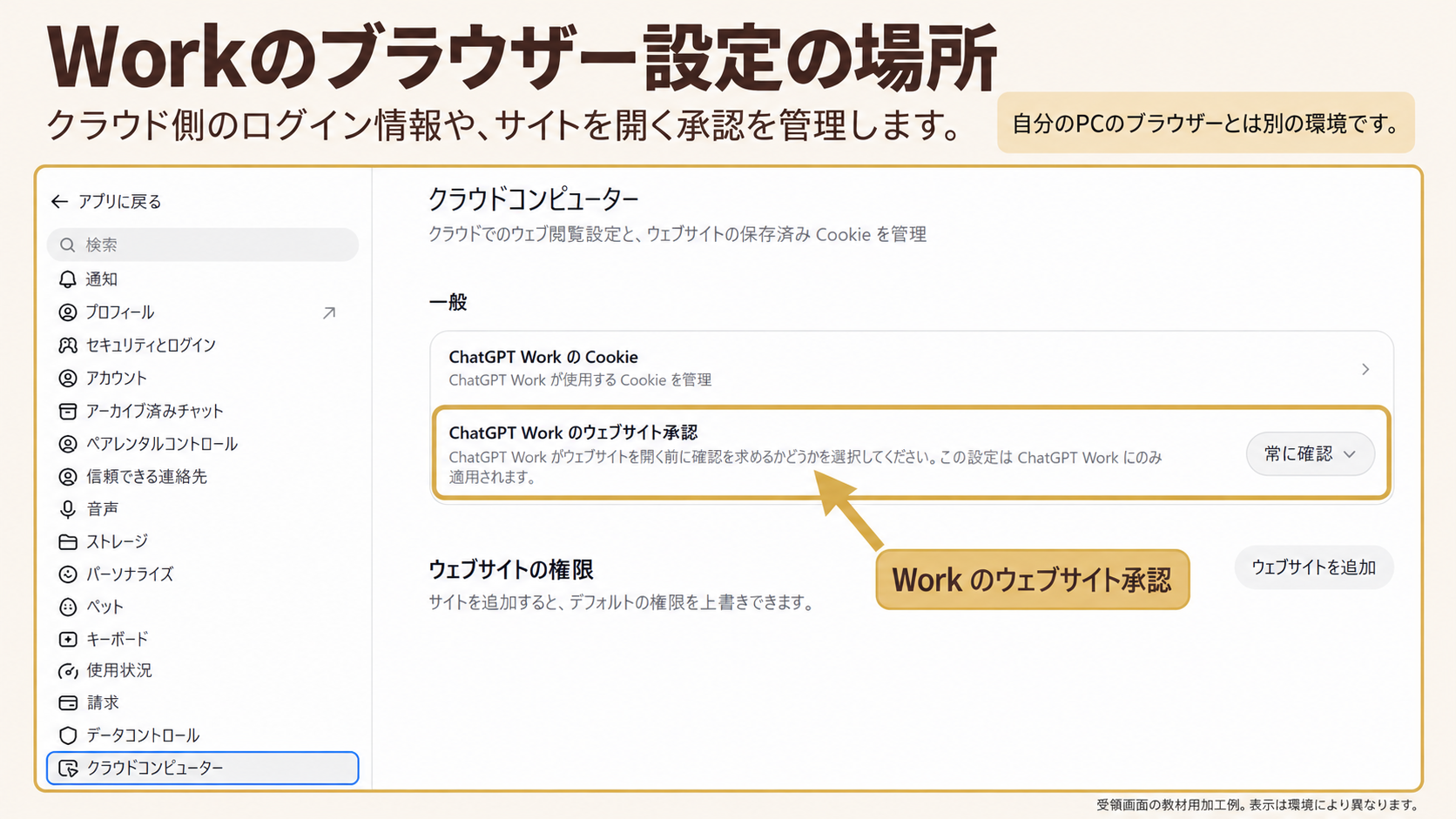Click the gauge icon for 使用状況
The width and height of the screenshot is (1456, 819).
tap(68, 671)
